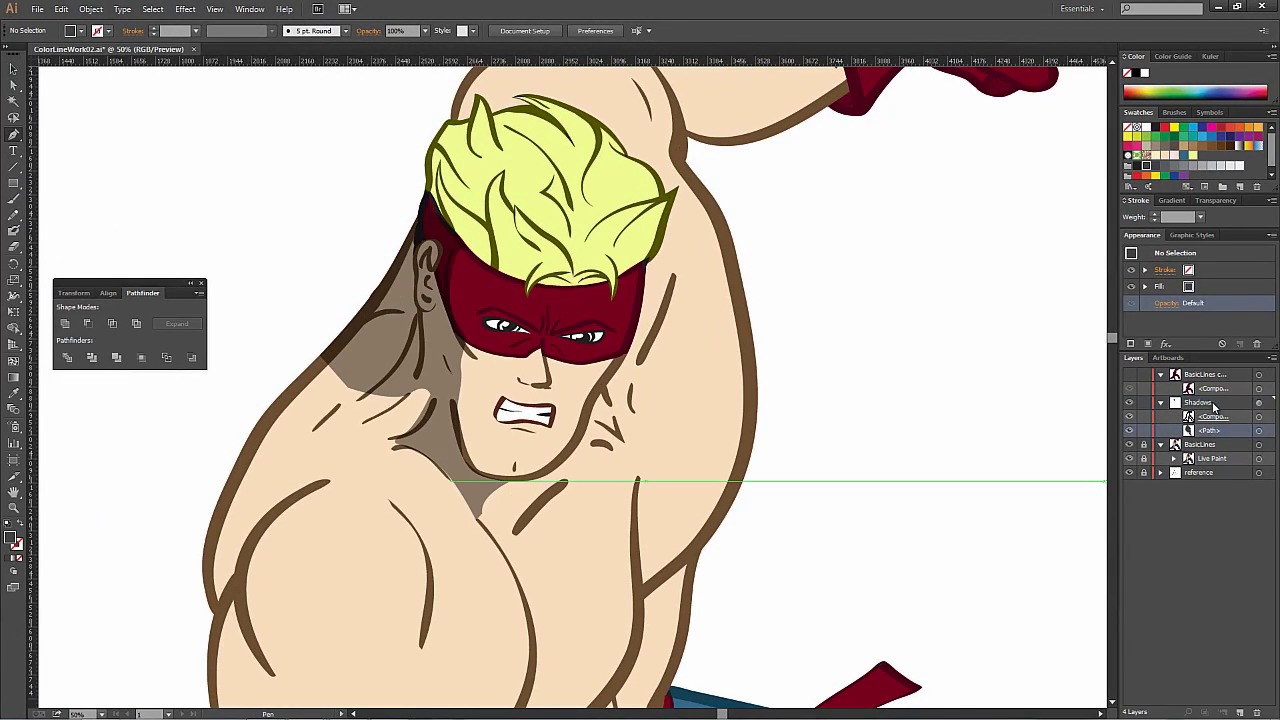This screenshot has width=1280, height=720.
Task: Switch to the Artboards tab
Action: tap(1167, 358)
